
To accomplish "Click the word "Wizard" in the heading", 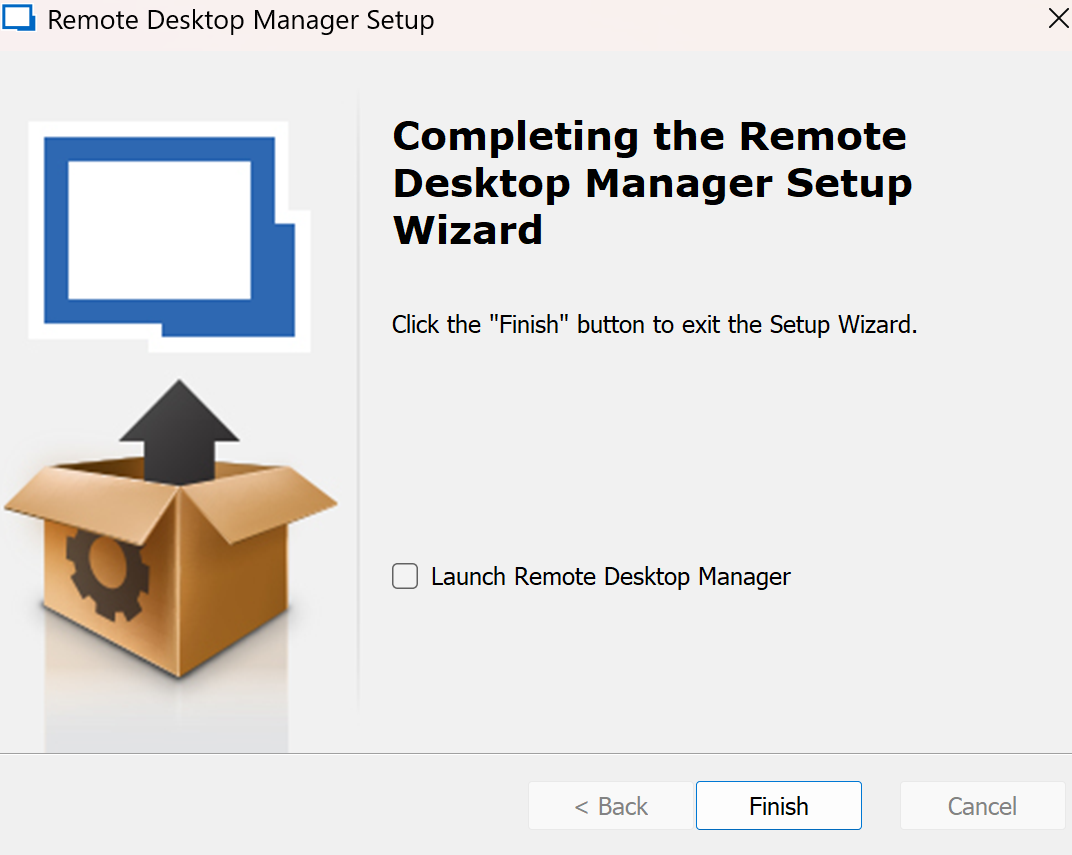I will click(x=467, y=230).
